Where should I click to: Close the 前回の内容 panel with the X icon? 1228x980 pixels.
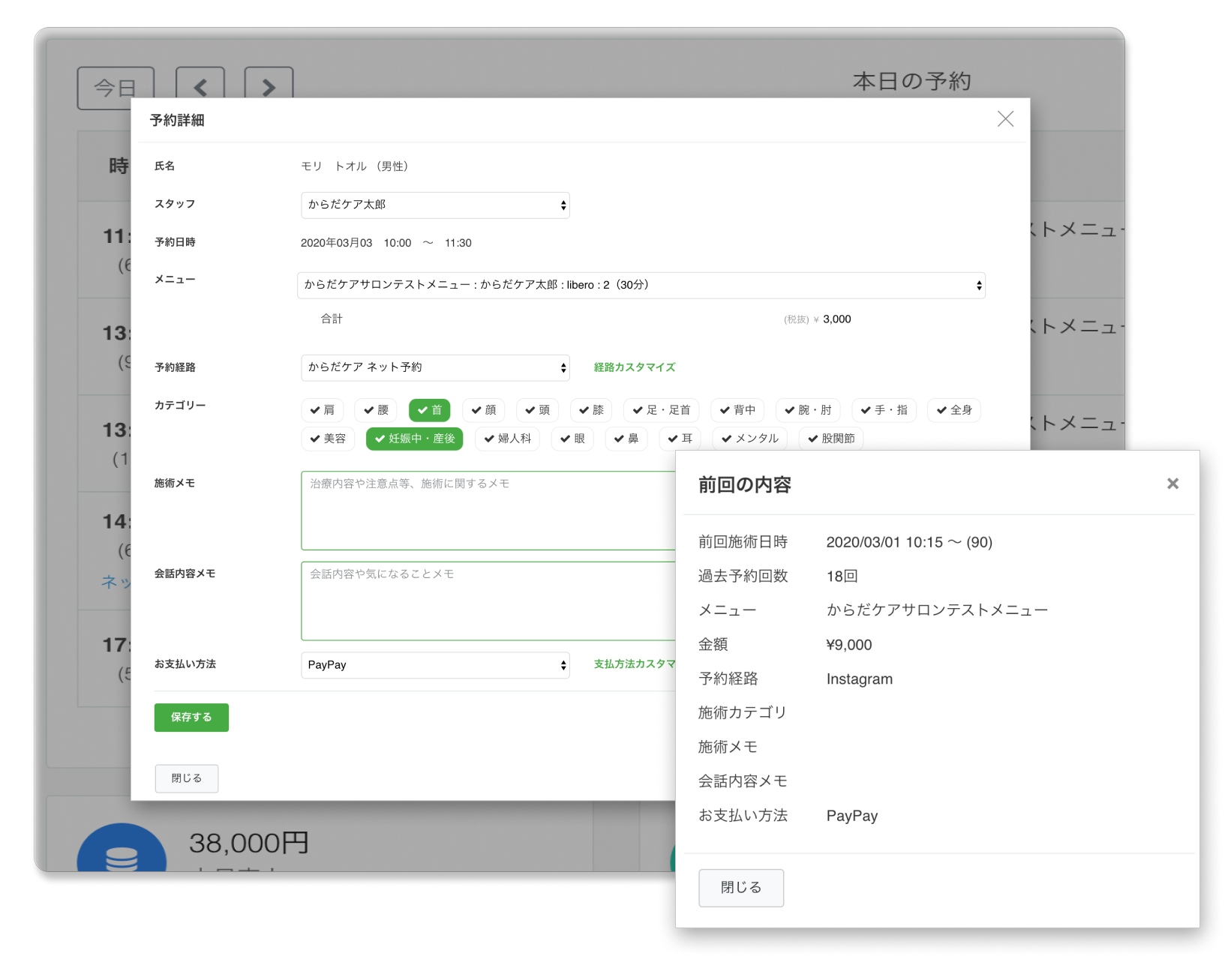(x=1172, y=484)
